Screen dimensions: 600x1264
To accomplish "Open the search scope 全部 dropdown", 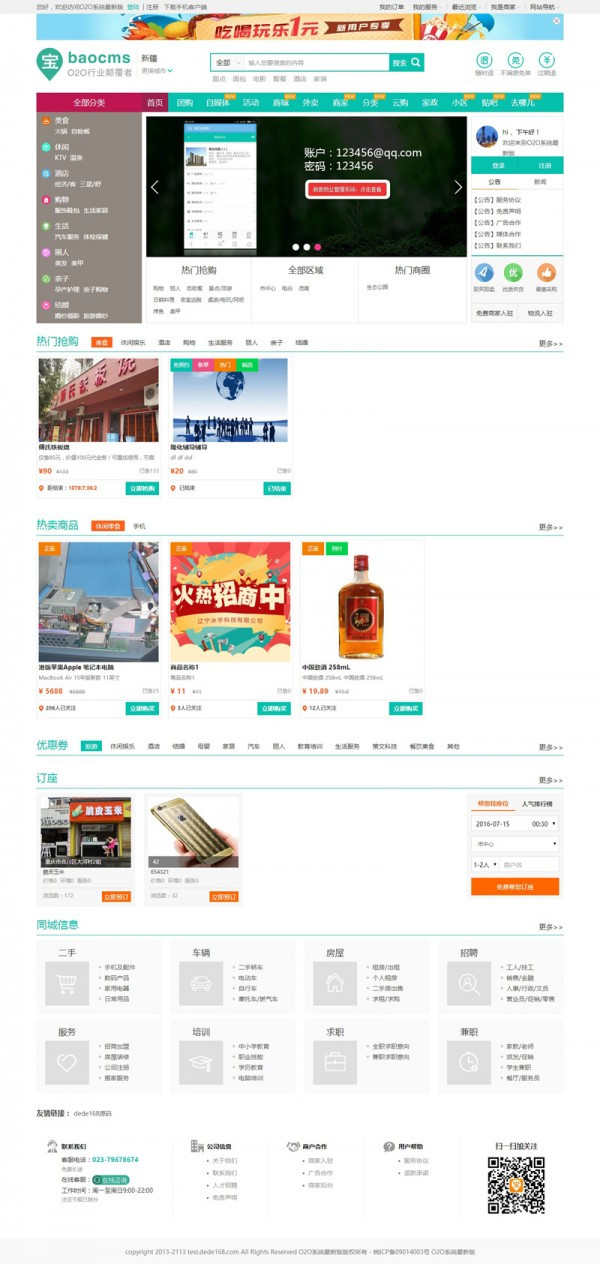I will [x=227, y=63].
